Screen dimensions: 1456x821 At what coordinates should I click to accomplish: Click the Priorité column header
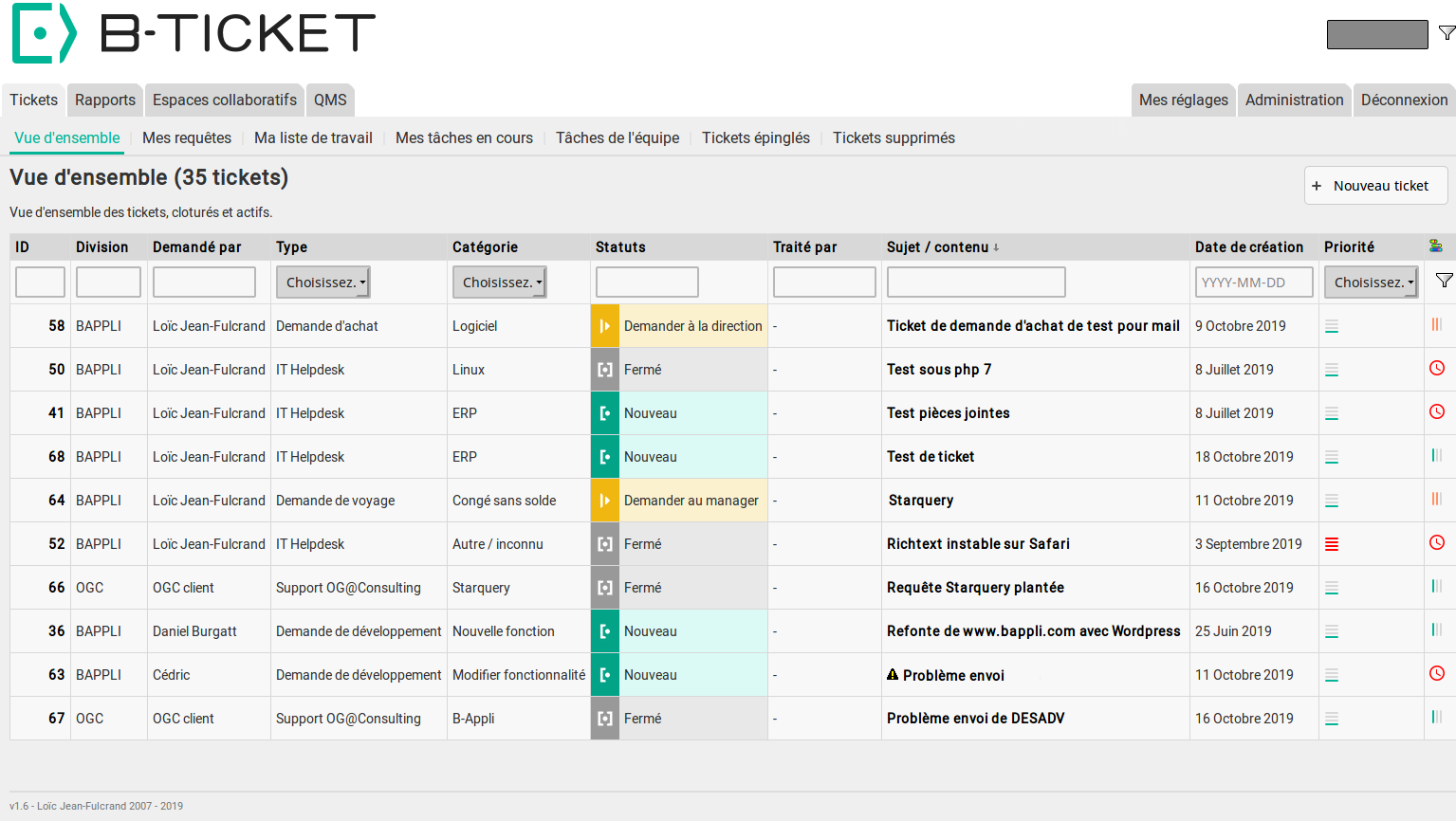[x=1349, y=247]
